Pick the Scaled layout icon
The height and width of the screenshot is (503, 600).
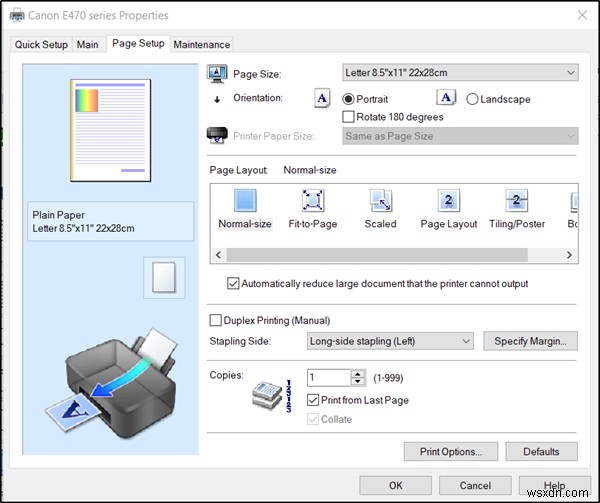pyautogui.click(x=380, y=200)
